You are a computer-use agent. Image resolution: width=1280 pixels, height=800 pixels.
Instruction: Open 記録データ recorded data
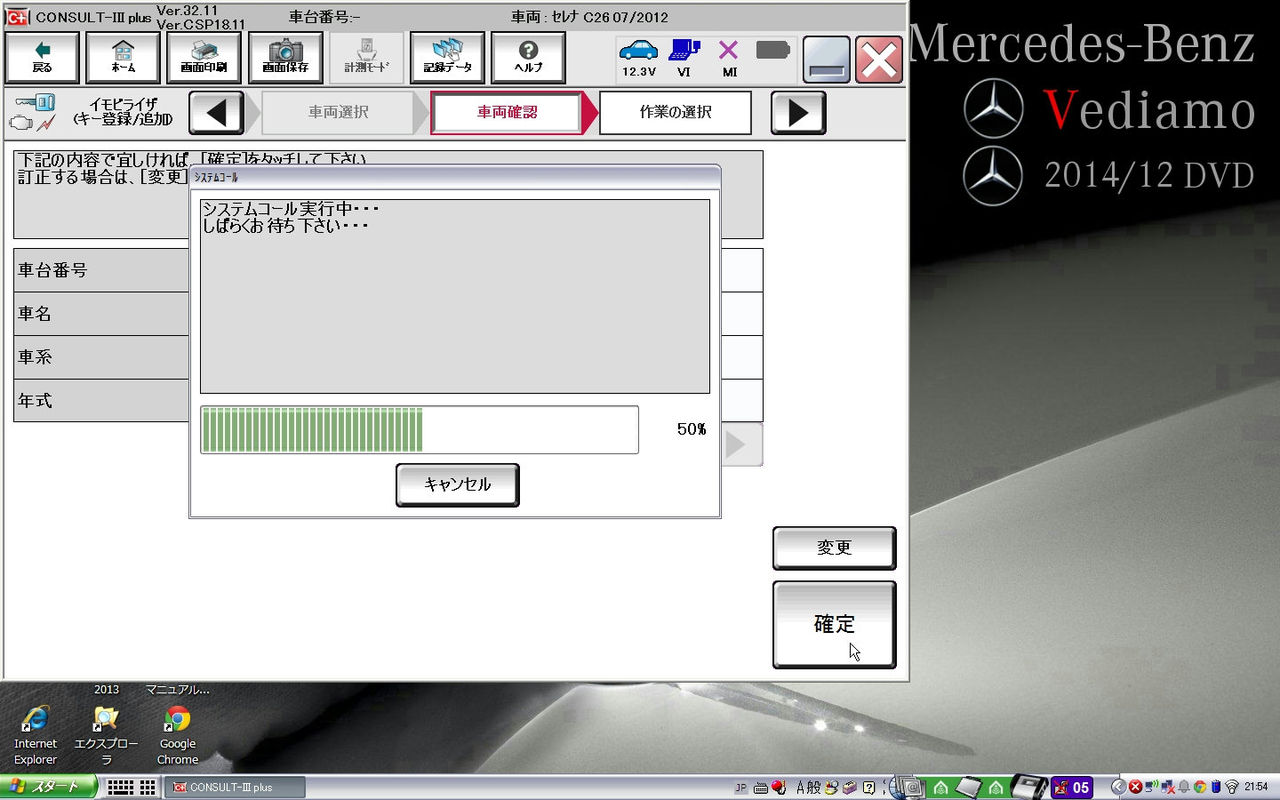447,58
